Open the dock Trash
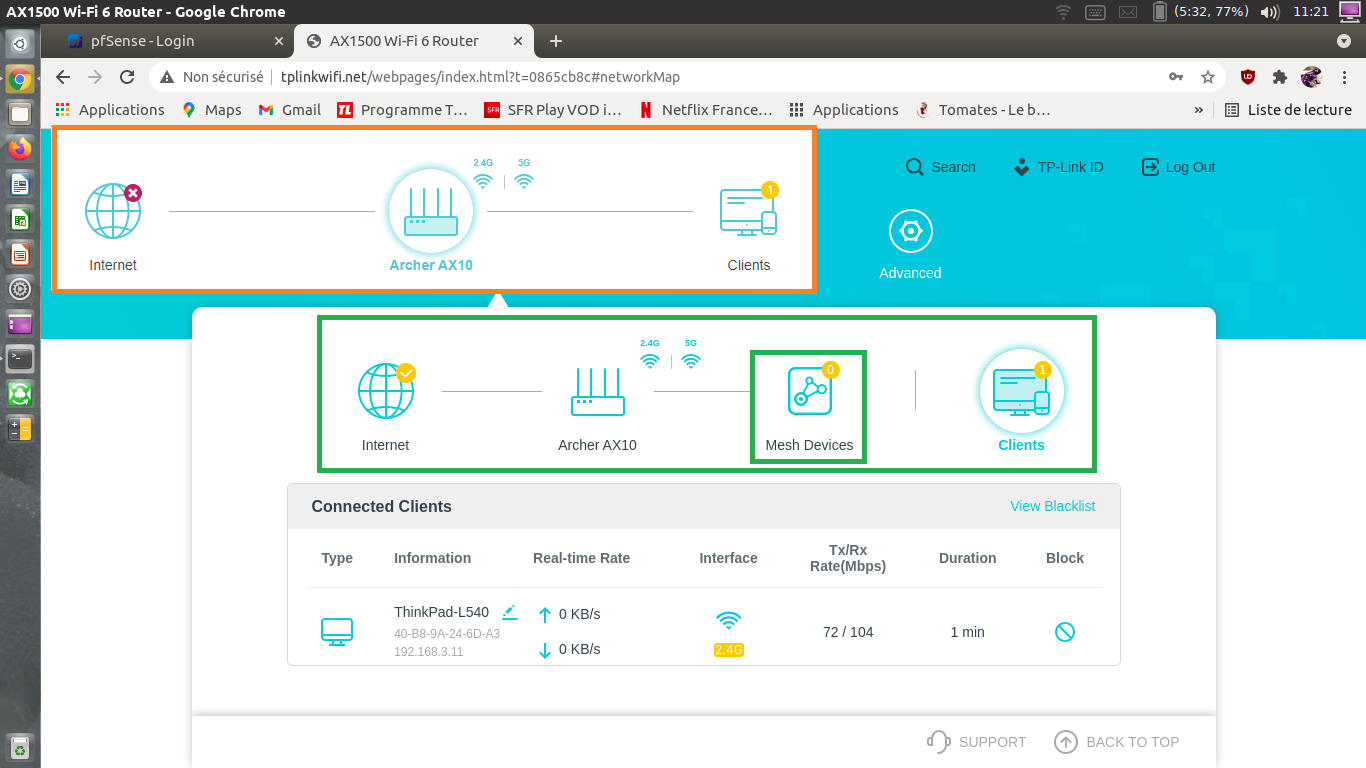 click(20, 747)
